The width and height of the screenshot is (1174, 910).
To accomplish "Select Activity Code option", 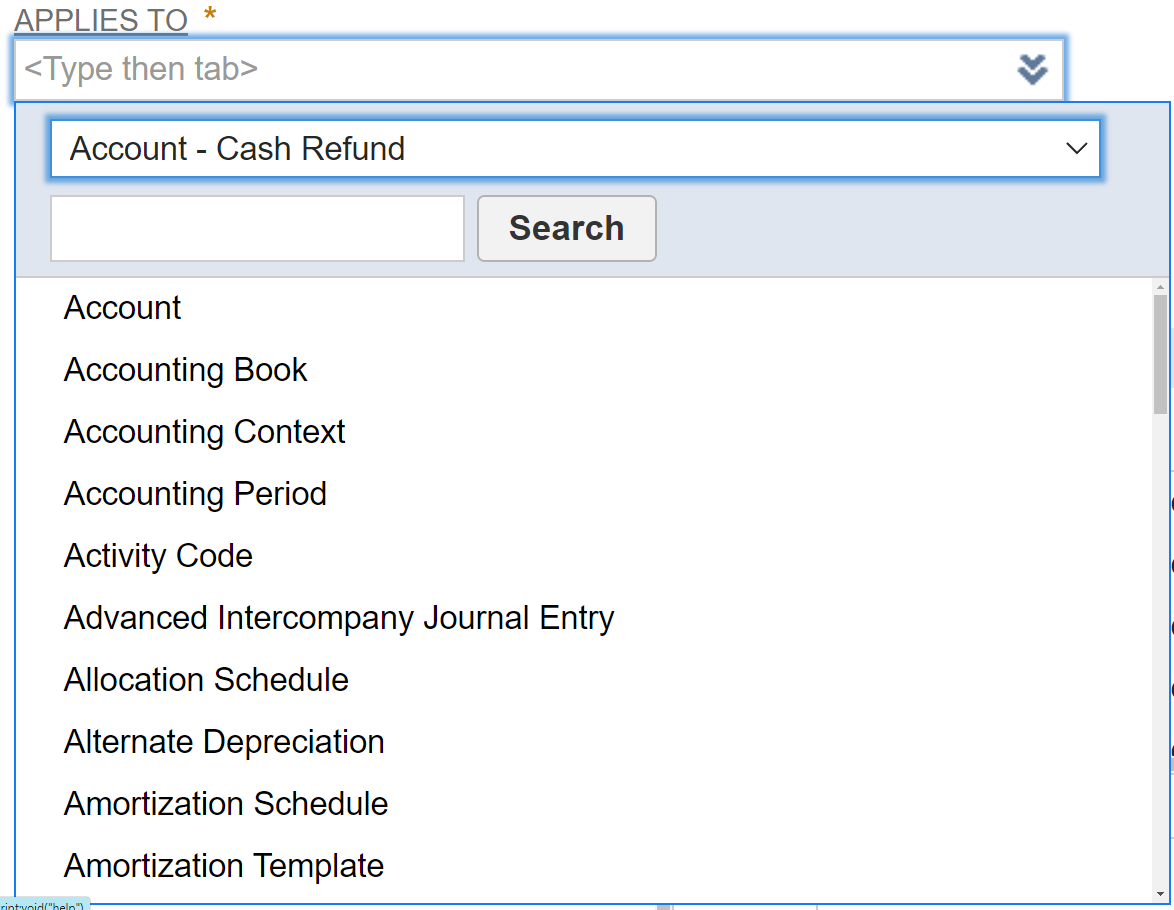I will pyautogui.click(x=158, y=556).
